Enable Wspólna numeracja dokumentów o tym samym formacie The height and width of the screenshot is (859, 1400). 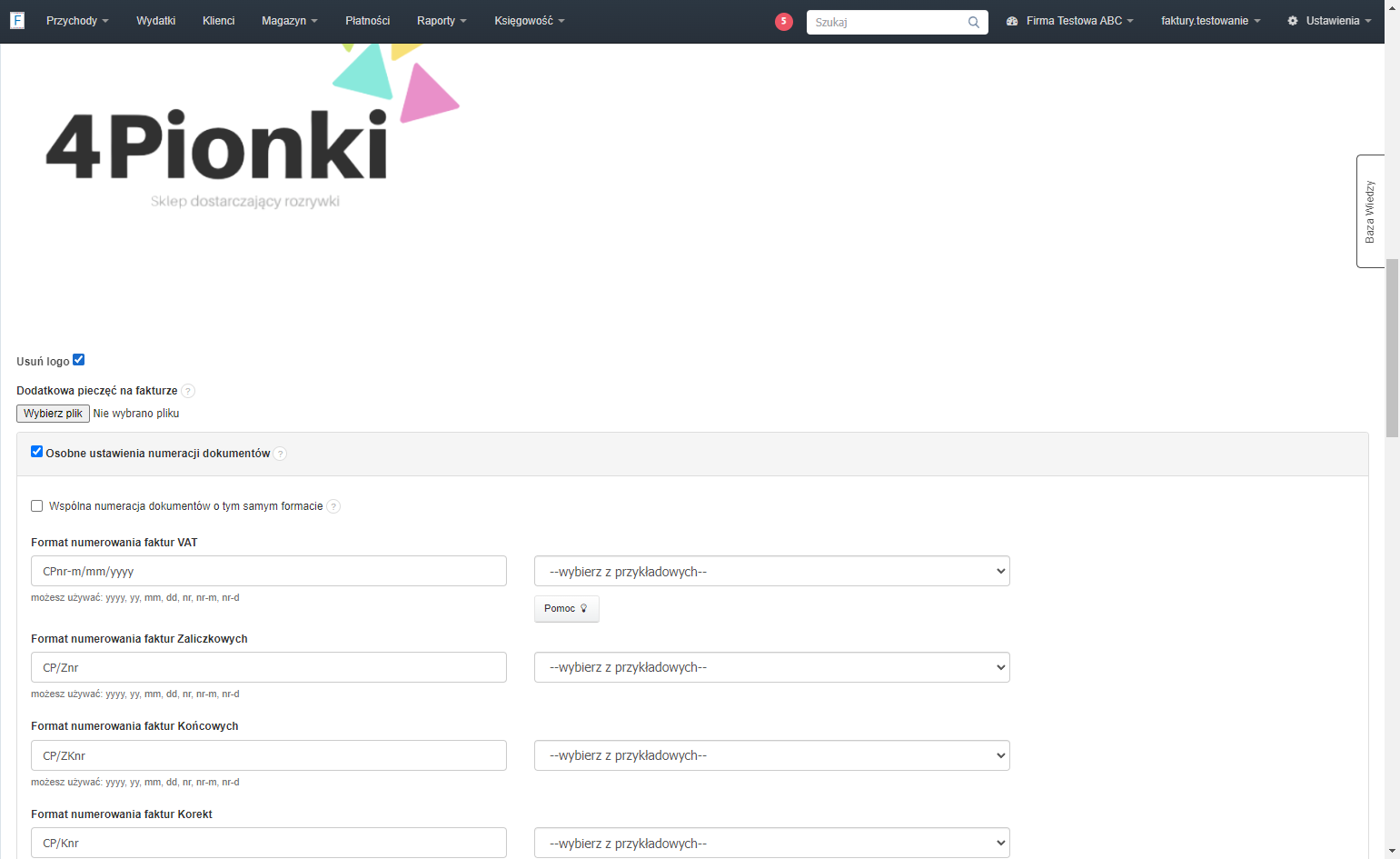coord(37,506)
